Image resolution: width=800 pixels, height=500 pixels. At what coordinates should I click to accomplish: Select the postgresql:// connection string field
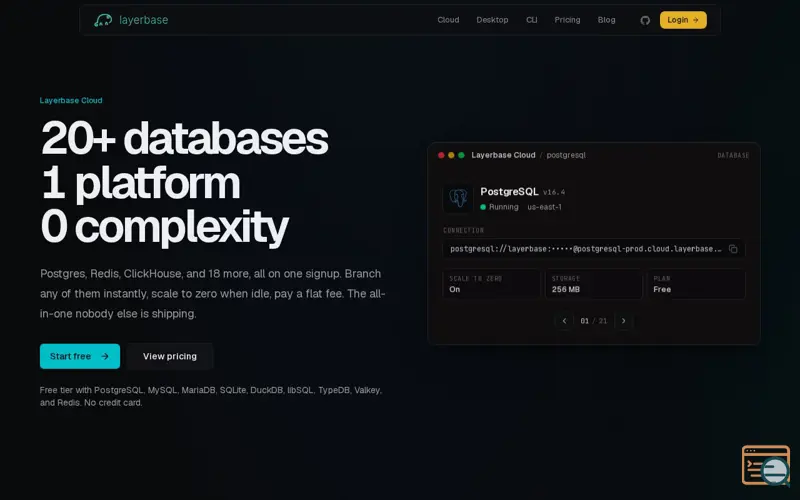[x=594, y=249]
